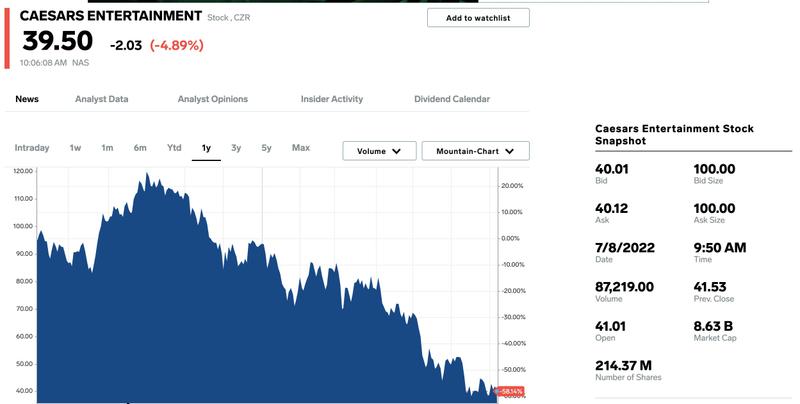Click the 87,219.00 Volume value
Image resolution: width=800 pixels, height=404 pixels.
[x=624, y=287]
